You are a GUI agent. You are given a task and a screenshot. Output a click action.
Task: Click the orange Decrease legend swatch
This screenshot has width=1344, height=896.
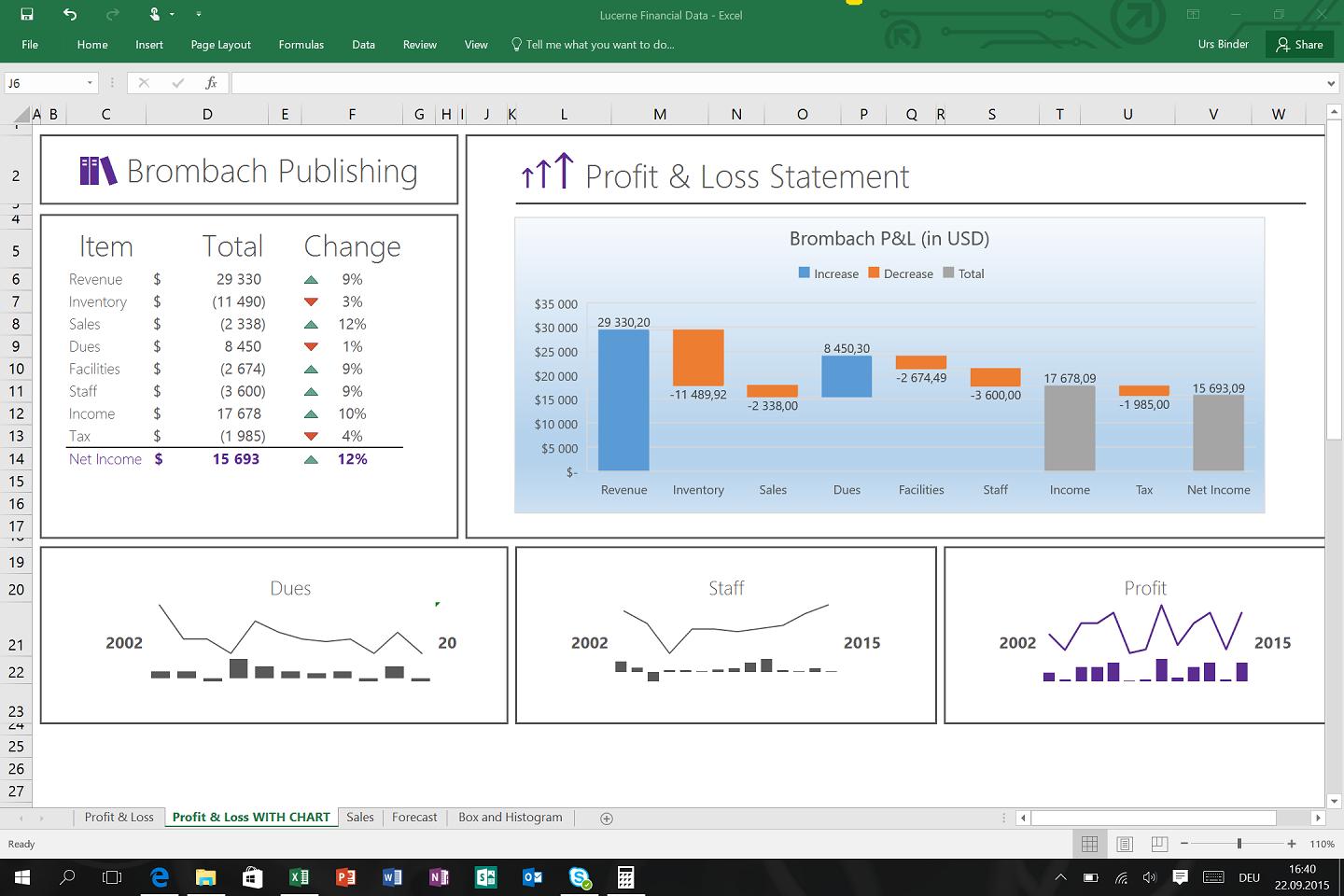pyautogui.click(x=874, y=273)
